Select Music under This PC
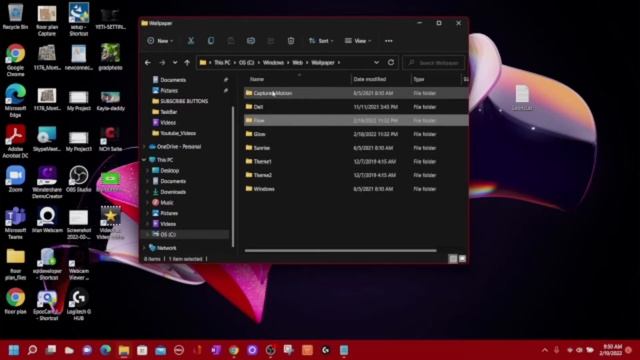The image size is (640, 360). (163, 202)
